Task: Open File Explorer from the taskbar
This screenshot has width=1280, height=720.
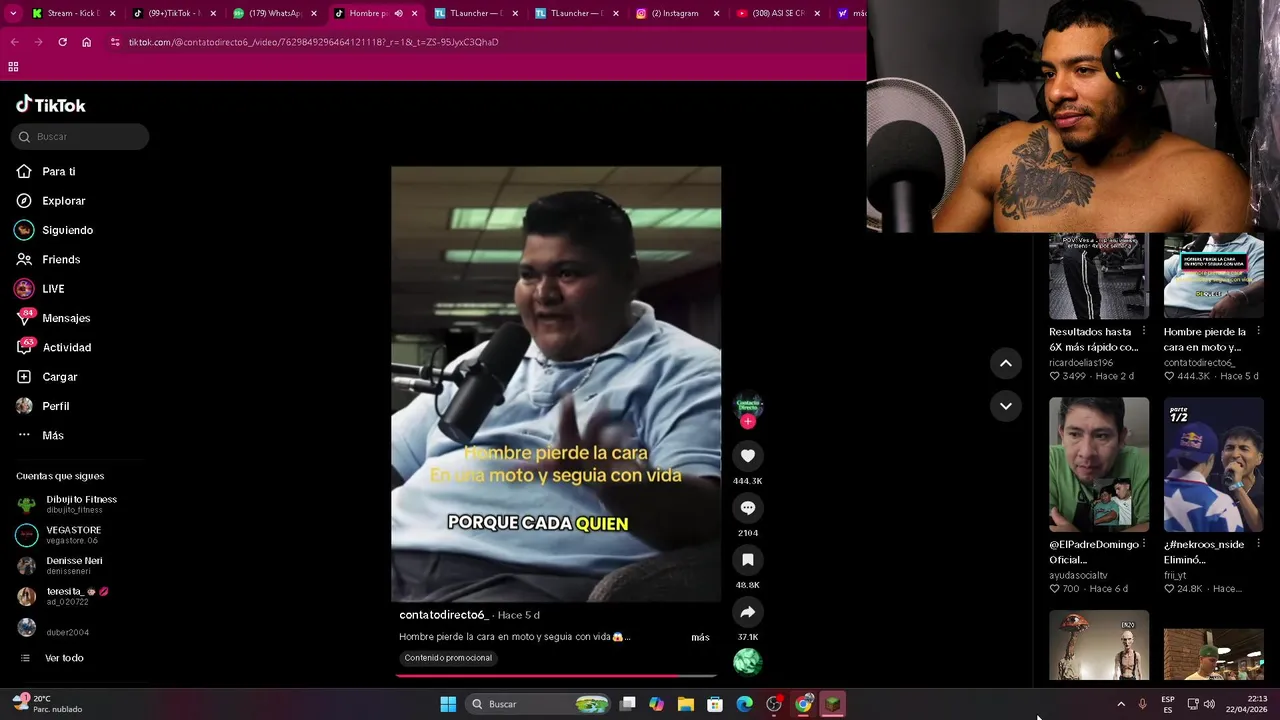Action: (686, 704)
